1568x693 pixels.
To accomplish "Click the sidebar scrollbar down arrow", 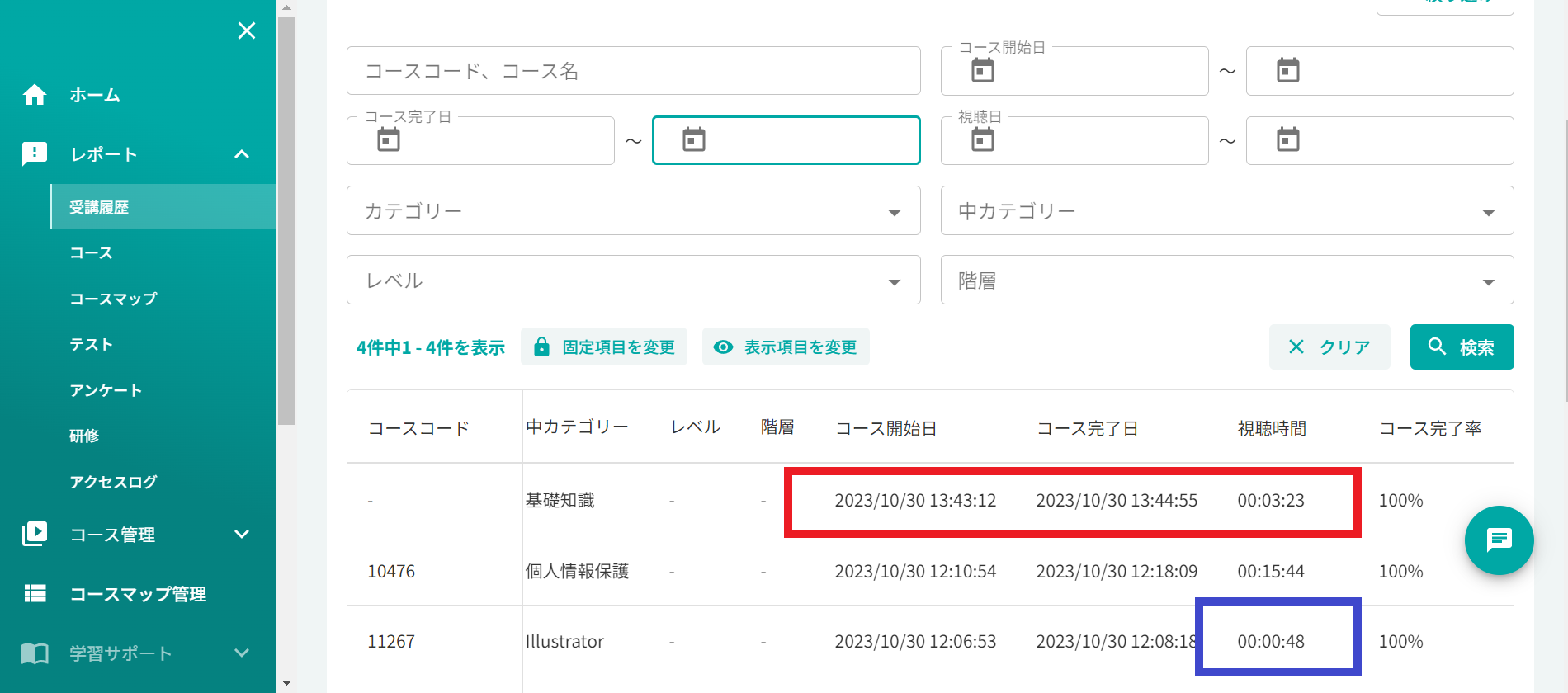I will pos(286,683).
